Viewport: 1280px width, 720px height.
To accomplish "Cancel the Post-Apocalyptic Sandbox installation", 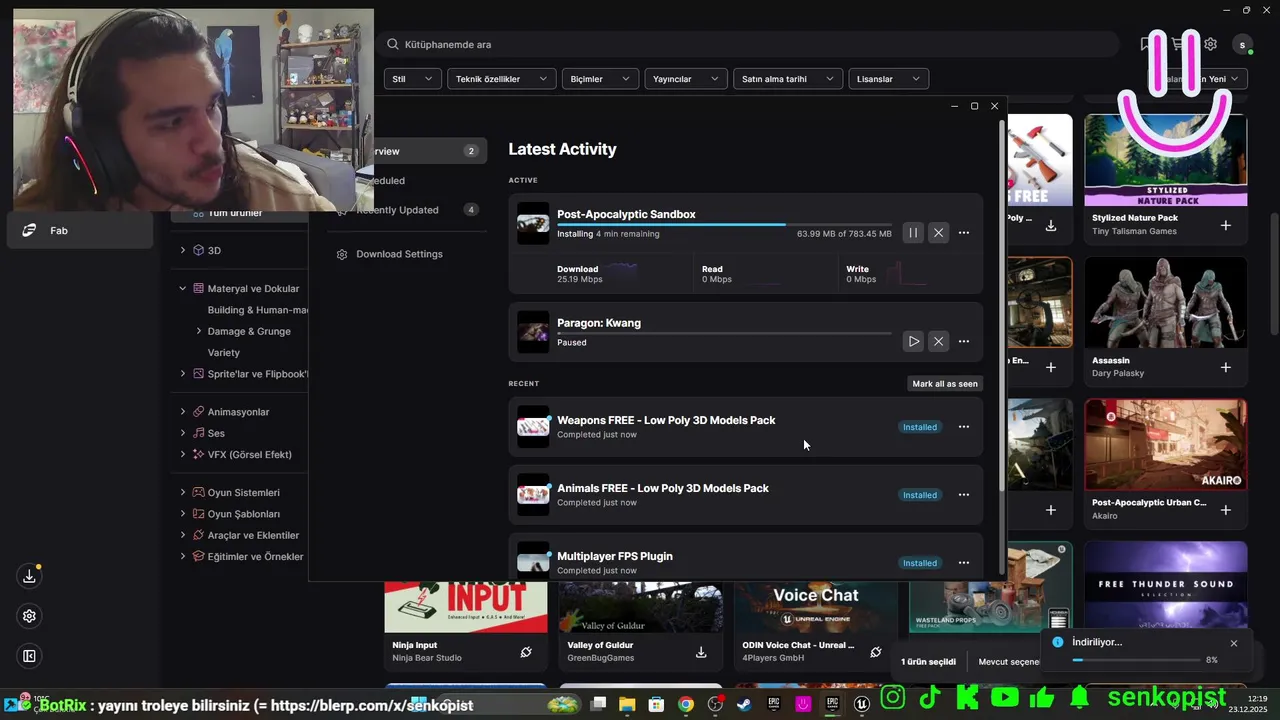I will click(938, 233).
